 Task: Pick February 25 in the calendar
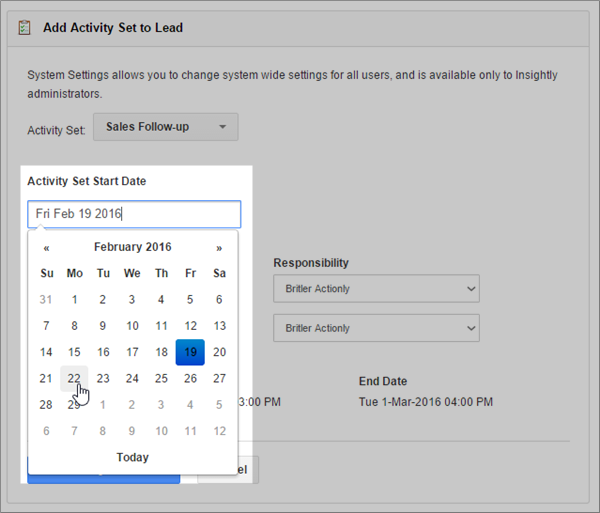pyautogui.click(x=161, y=378)
